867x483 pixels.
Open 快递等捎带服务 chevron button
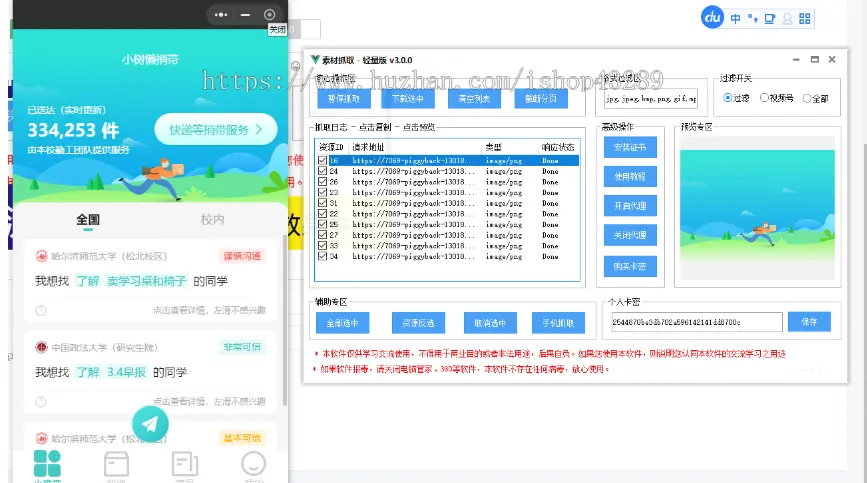[x=215, y=129]
